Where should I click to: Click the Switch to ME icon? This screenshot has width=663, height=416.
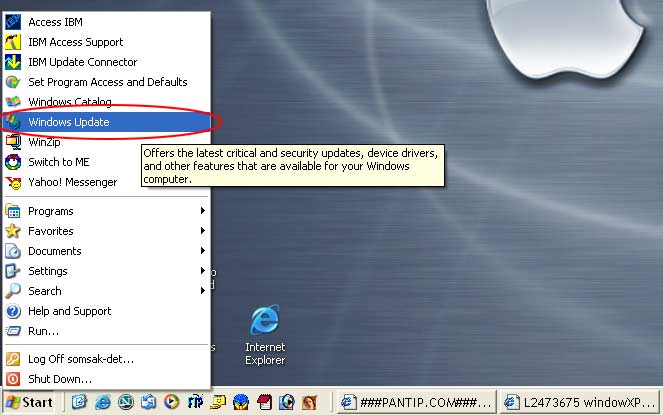pos(13,162)
